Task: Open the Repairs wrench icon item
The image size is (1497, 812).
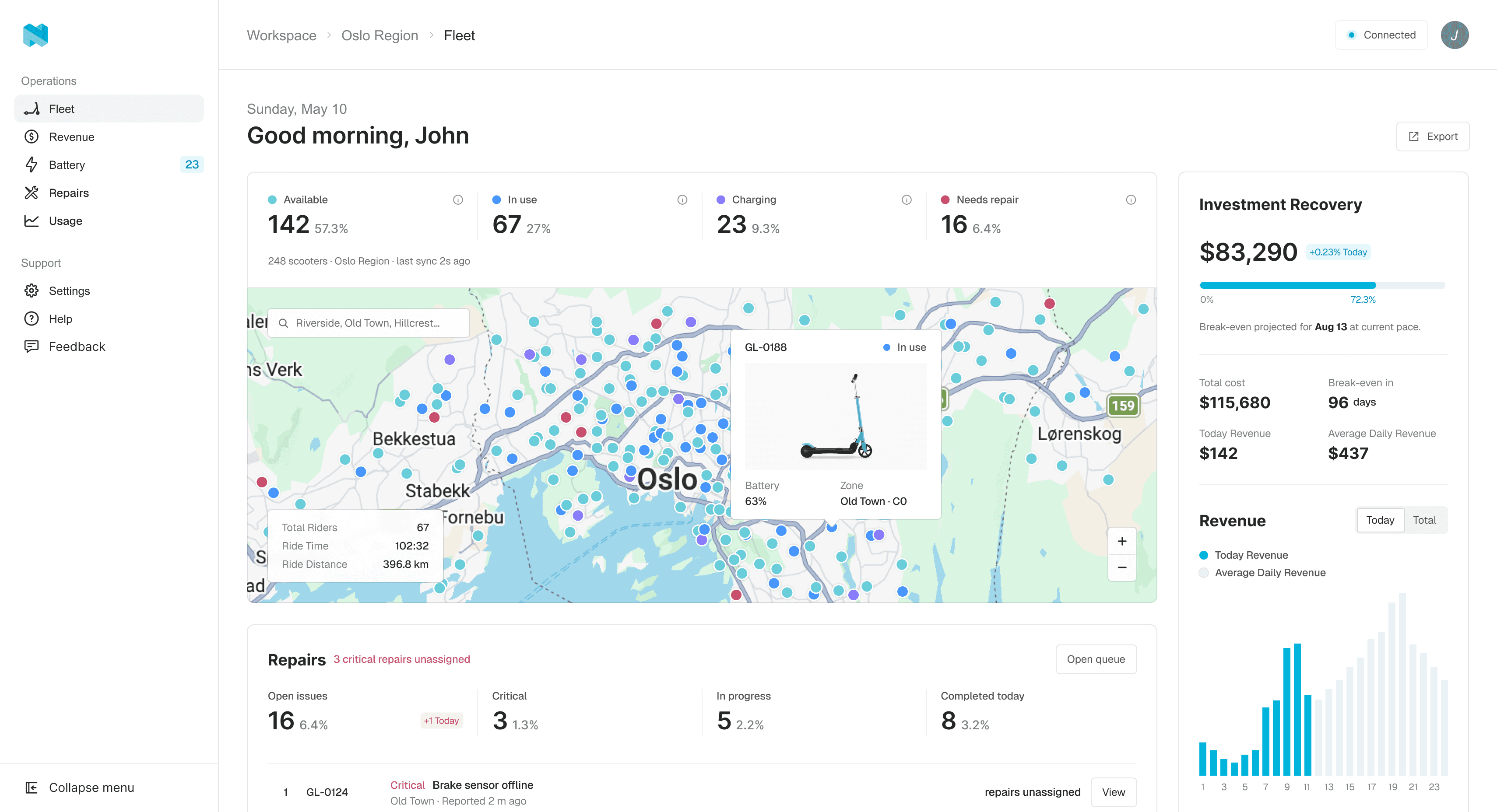Action: (109, 193)
